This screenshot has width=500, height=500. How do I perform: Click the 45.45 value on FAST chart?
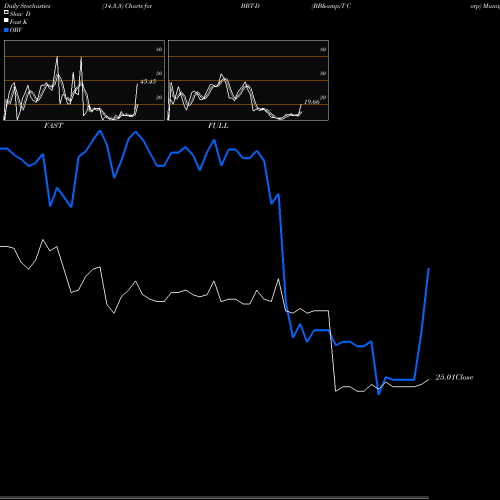[148, 81]
